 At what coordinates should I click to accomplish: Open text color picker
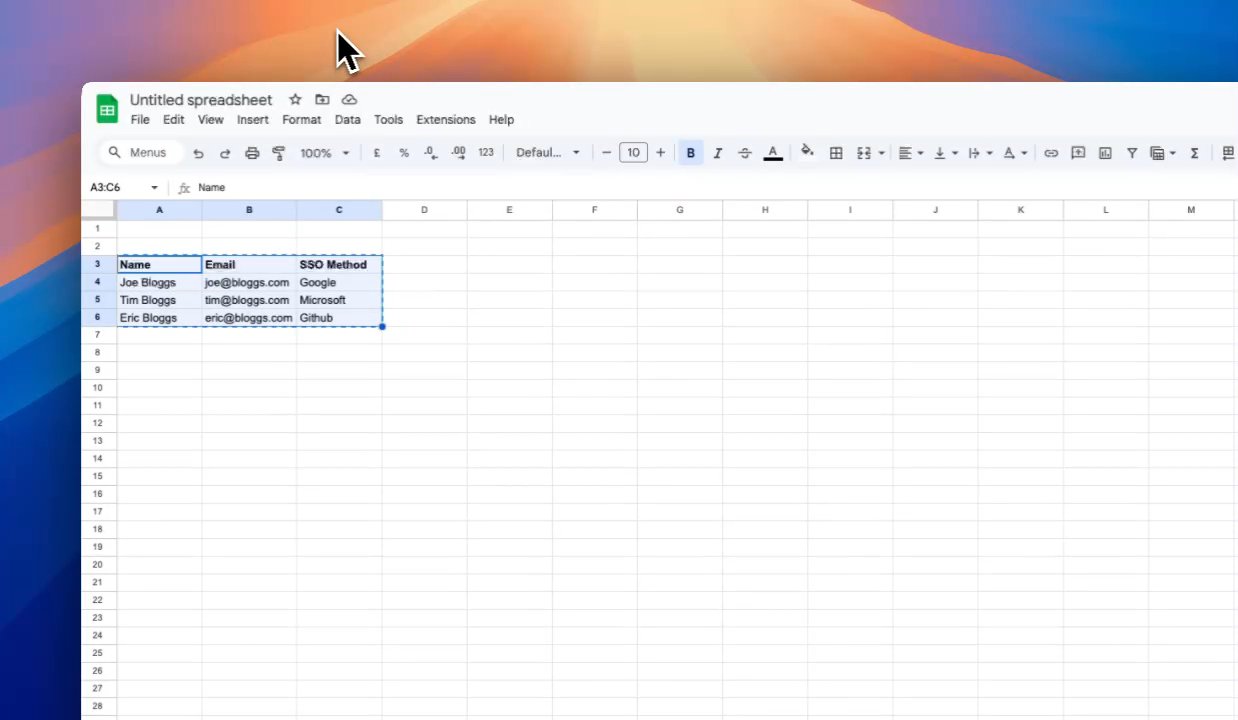tap(772, 153)
